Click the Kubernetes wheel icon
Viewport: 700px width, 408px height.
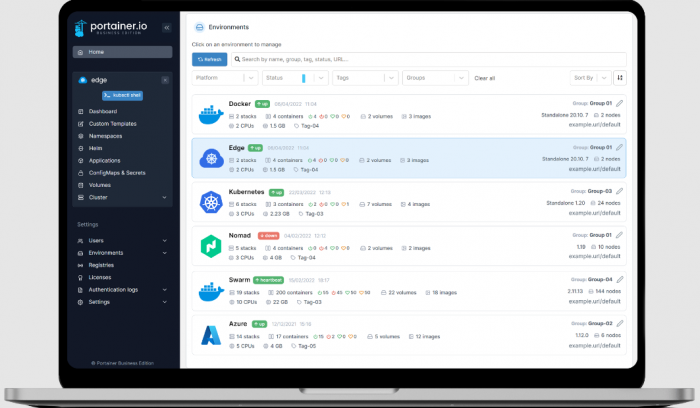[x=211, y=202]
